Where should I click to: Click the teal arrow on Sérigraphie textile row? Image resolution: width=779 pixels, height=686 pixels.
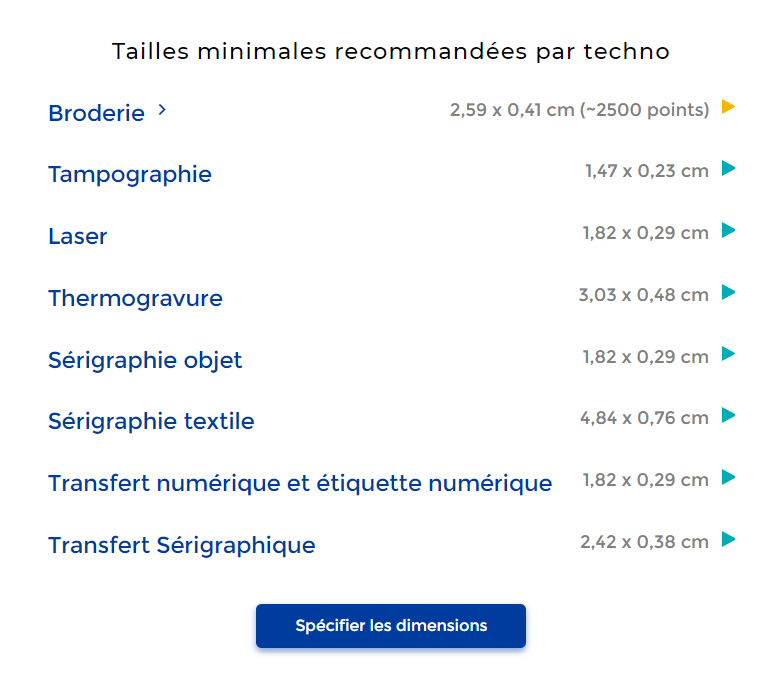click(x=729, y=416)
